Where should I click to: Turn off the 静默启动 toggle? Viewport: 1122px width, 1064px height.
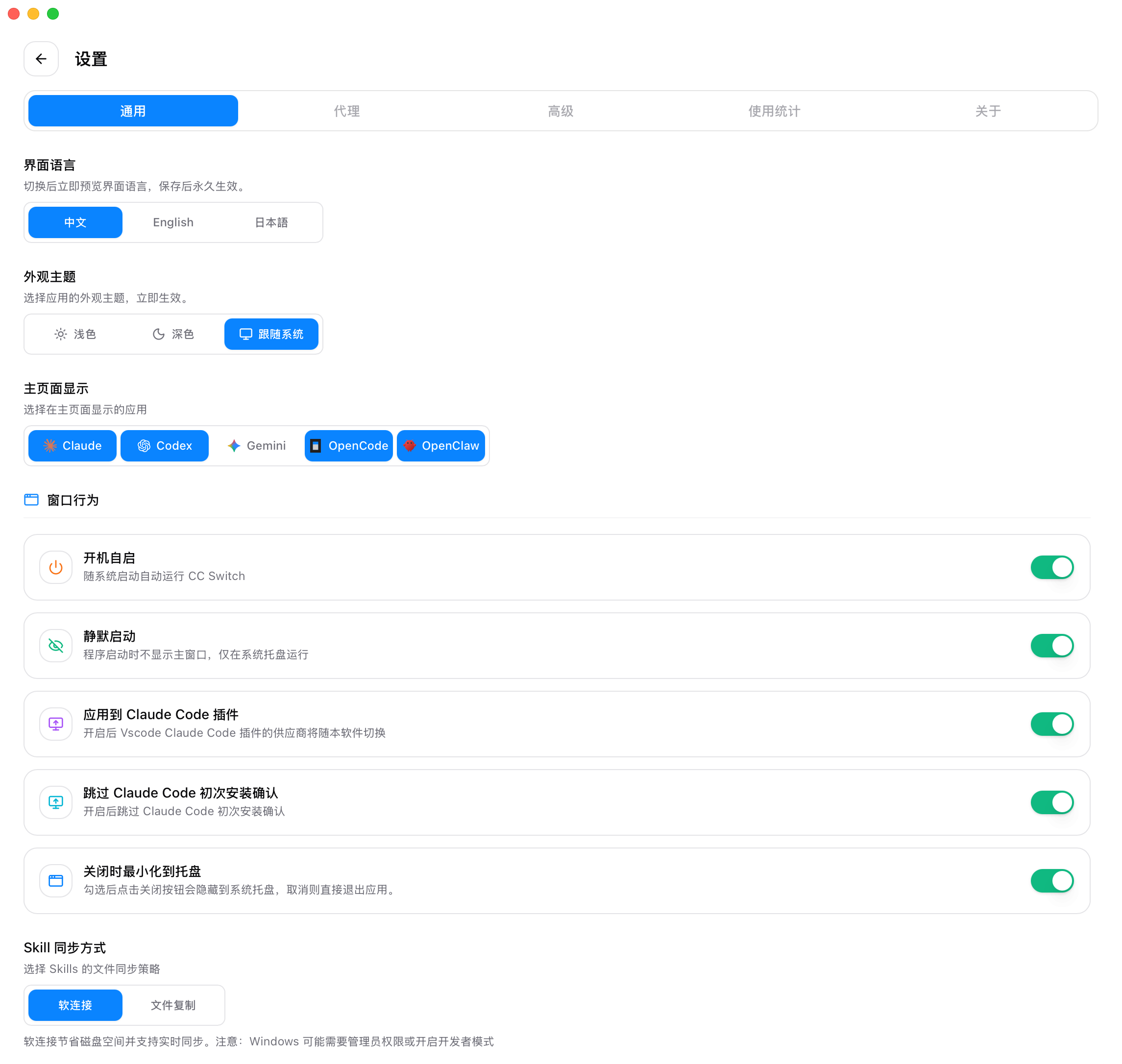(1051, 646)
